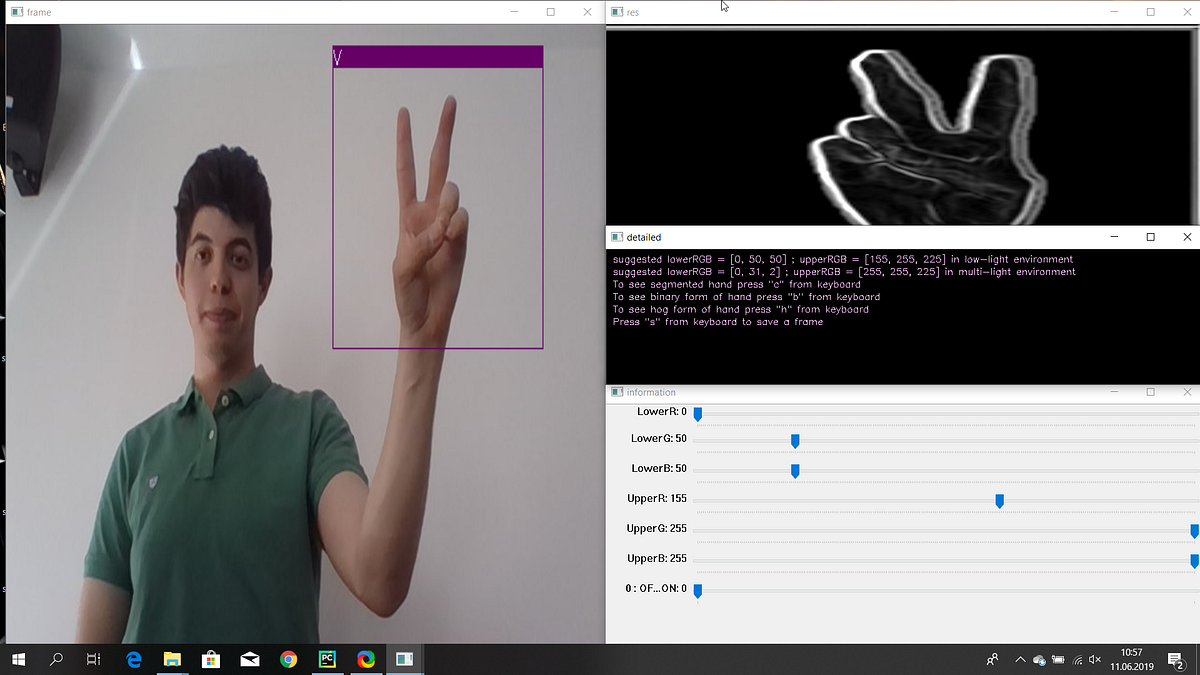The image size is (1200, 675).
Task: Open Action Center notifications
Action: [x=1177, y=660]
